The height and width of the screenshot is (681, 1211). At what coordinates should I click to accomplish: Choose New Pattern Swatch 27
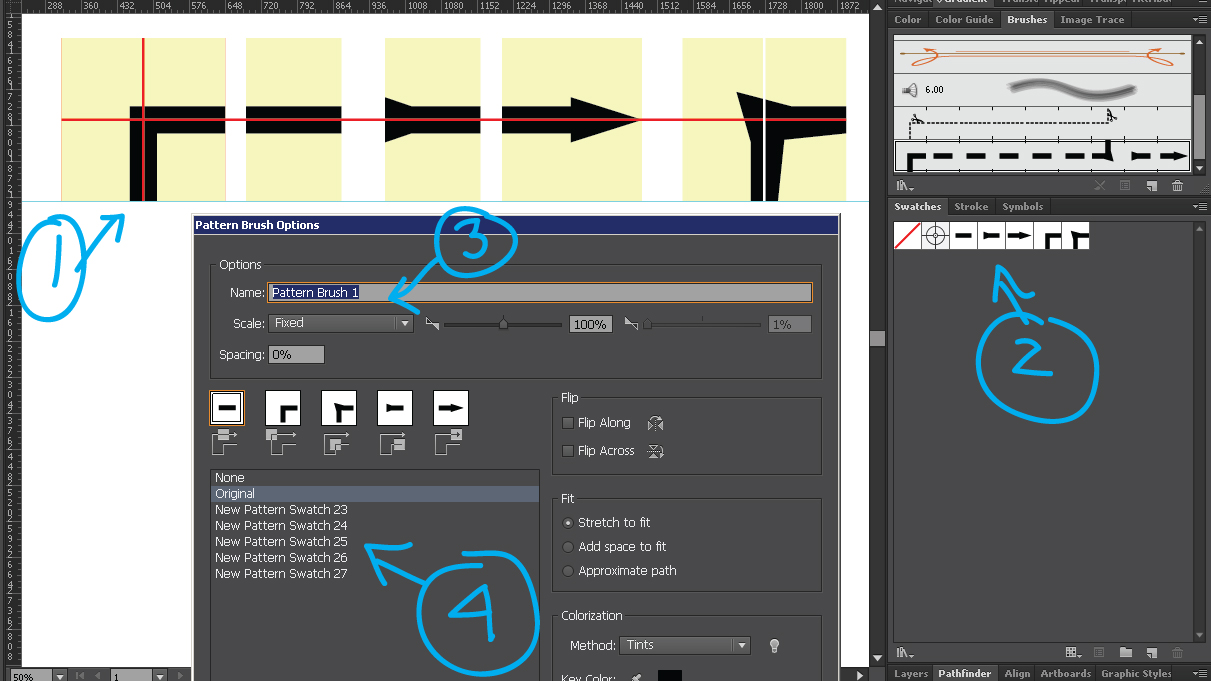point(374,574)
